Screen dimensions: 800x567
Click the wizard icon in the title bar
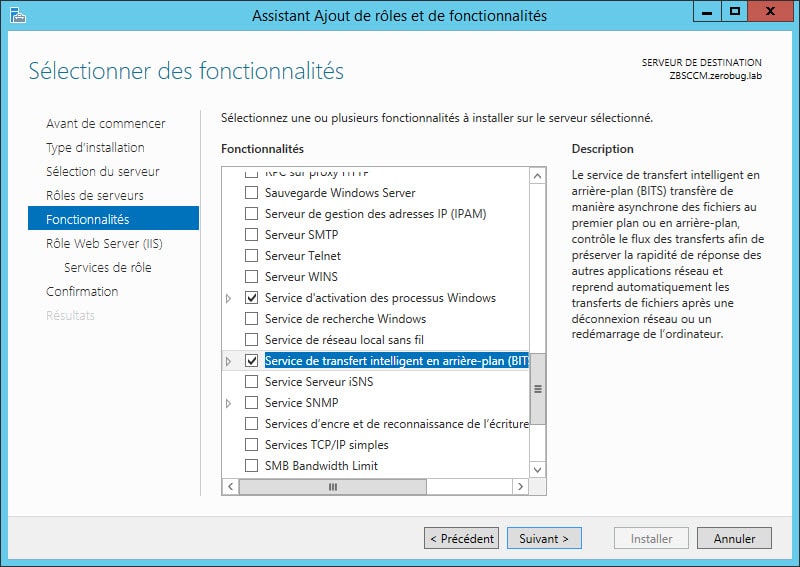(18, 15)
